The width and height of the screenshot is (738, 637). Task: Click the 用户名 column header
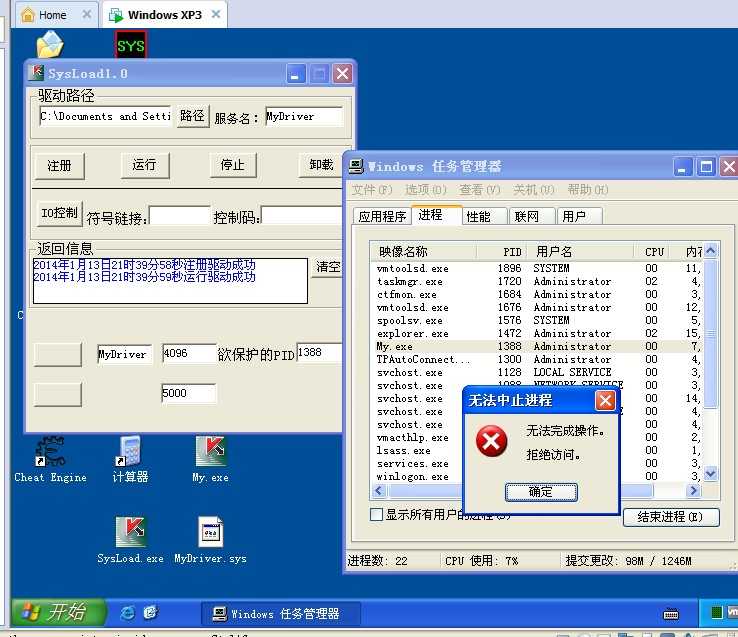click(581, 252)
